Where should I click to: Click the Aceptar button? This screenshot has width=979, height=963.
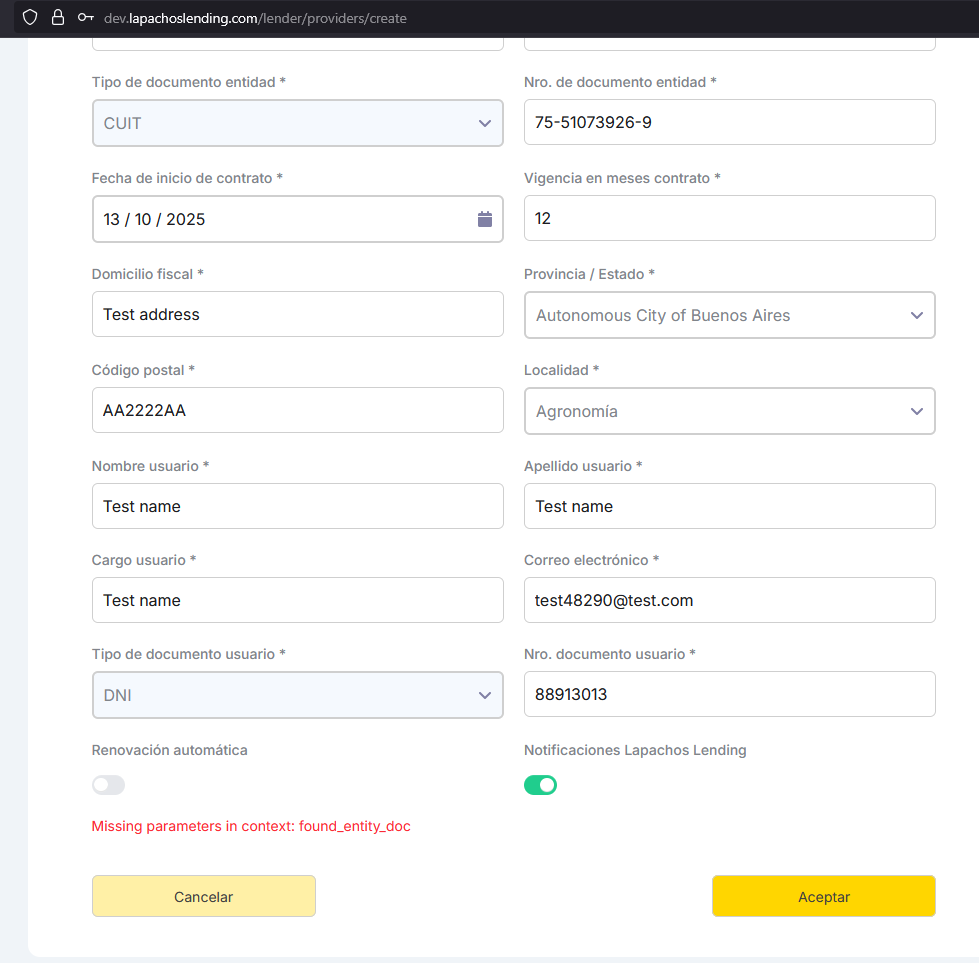click(823, 897)
